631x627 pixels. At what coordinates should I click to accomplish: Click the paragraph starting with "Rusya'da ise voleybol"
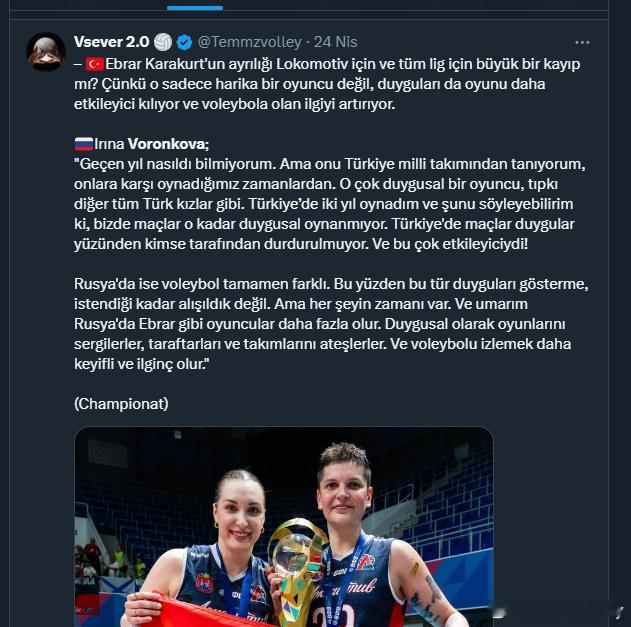tap(331, 324)
